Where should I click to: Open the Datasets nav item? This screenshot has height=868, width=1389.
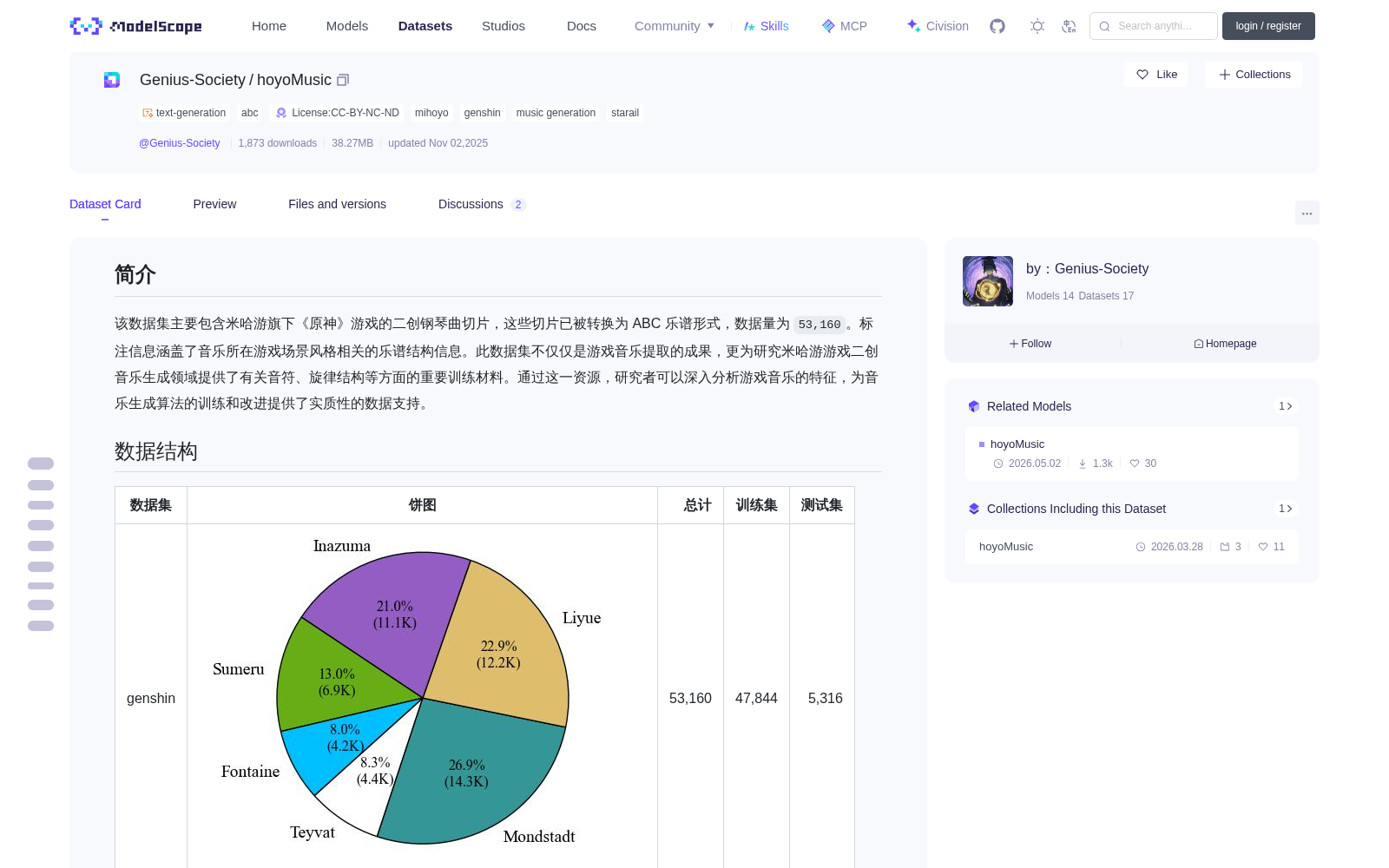425,26
